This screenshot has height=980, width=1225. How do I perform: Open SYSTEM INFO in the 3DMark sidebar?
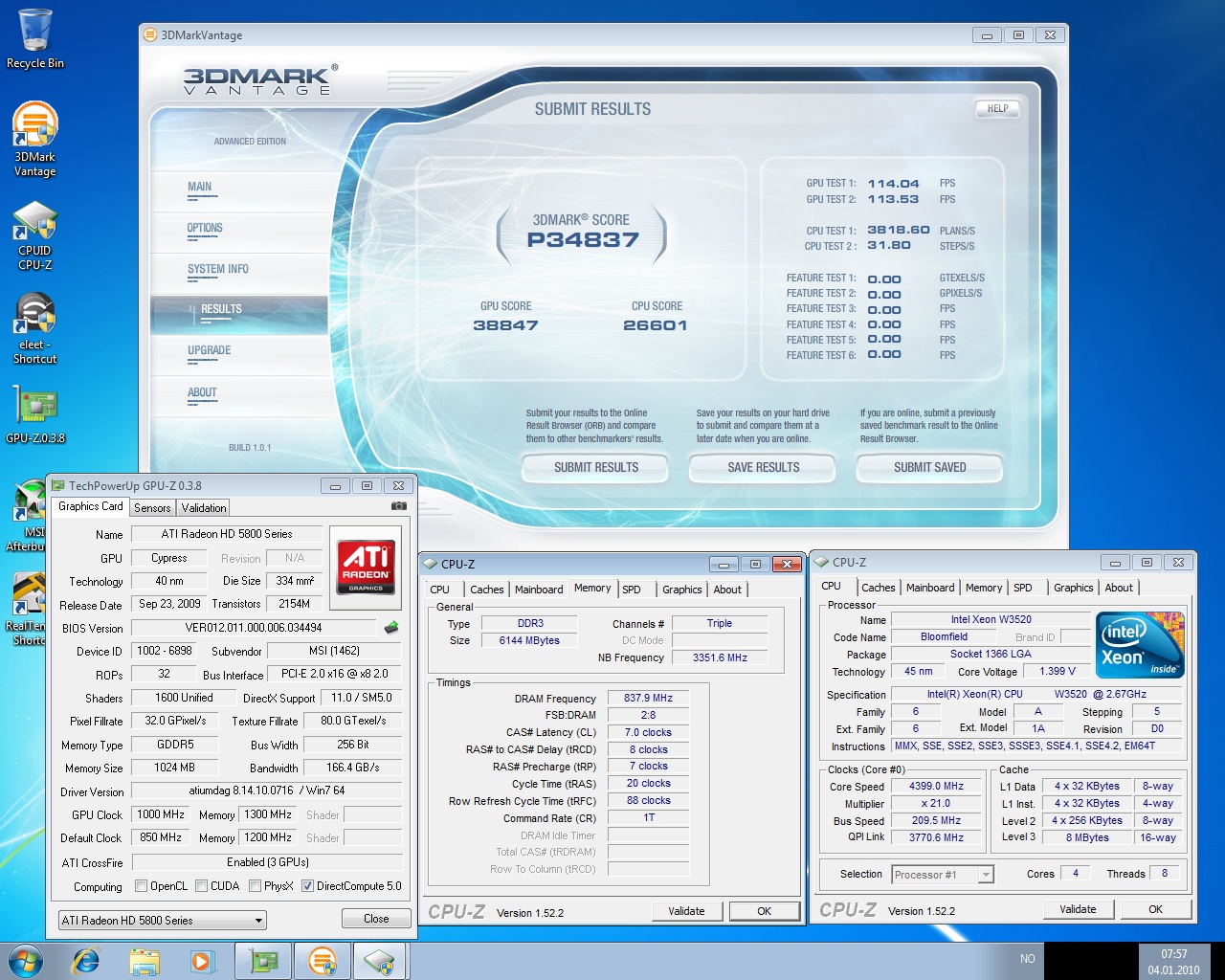coord(218,269)
